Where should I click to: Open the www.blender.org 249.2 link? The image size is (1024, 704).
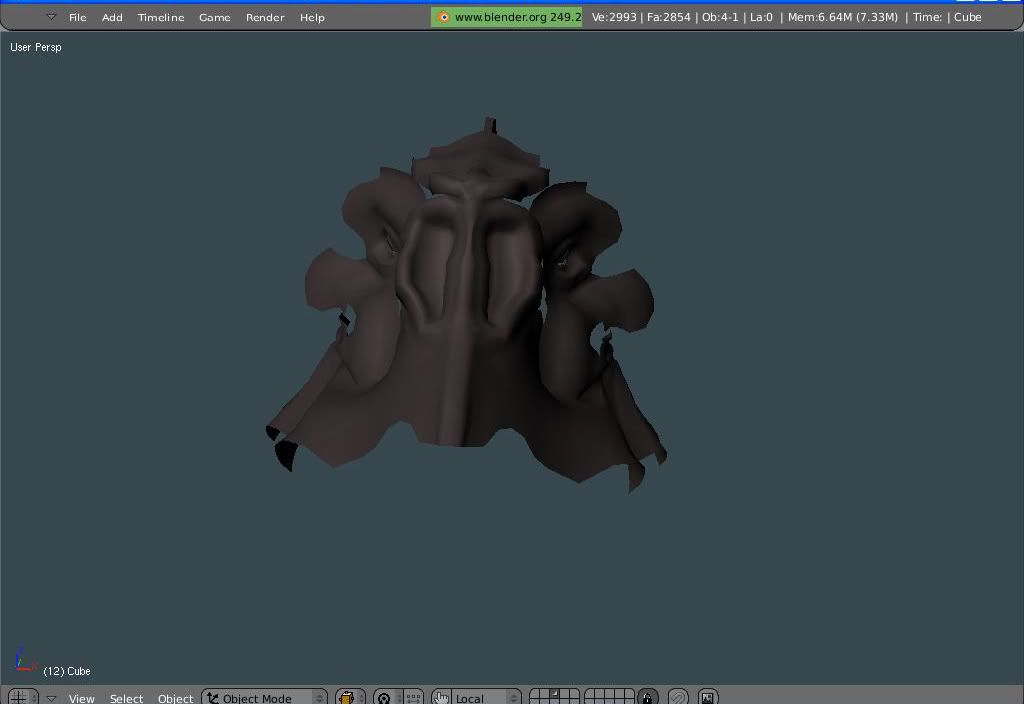coord(517,17)
